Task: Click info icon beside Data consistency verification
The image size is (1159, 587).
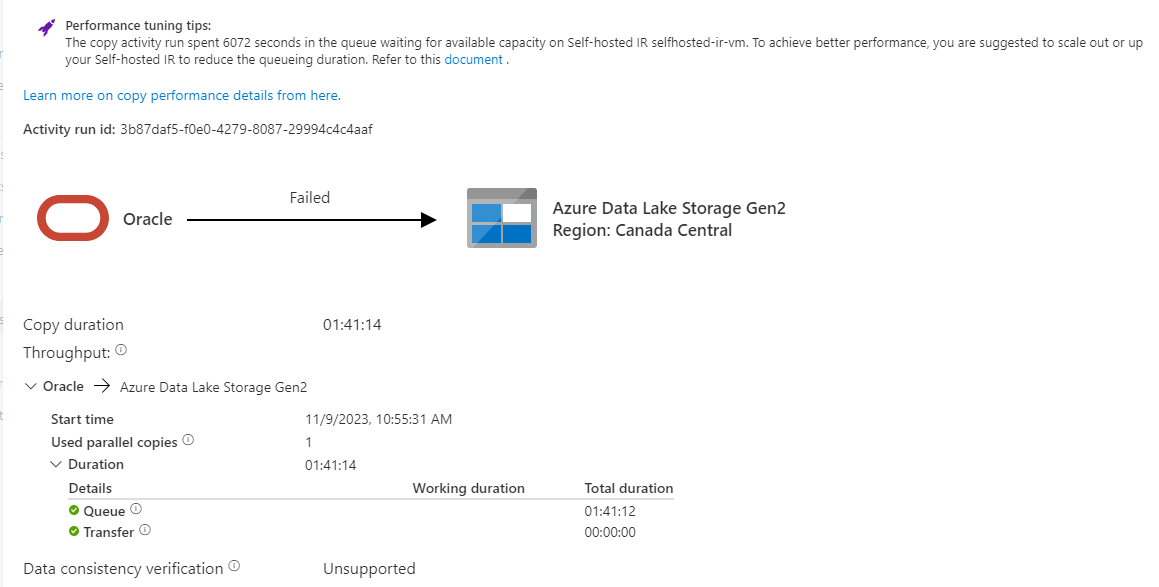Action: tap(234, 566)
